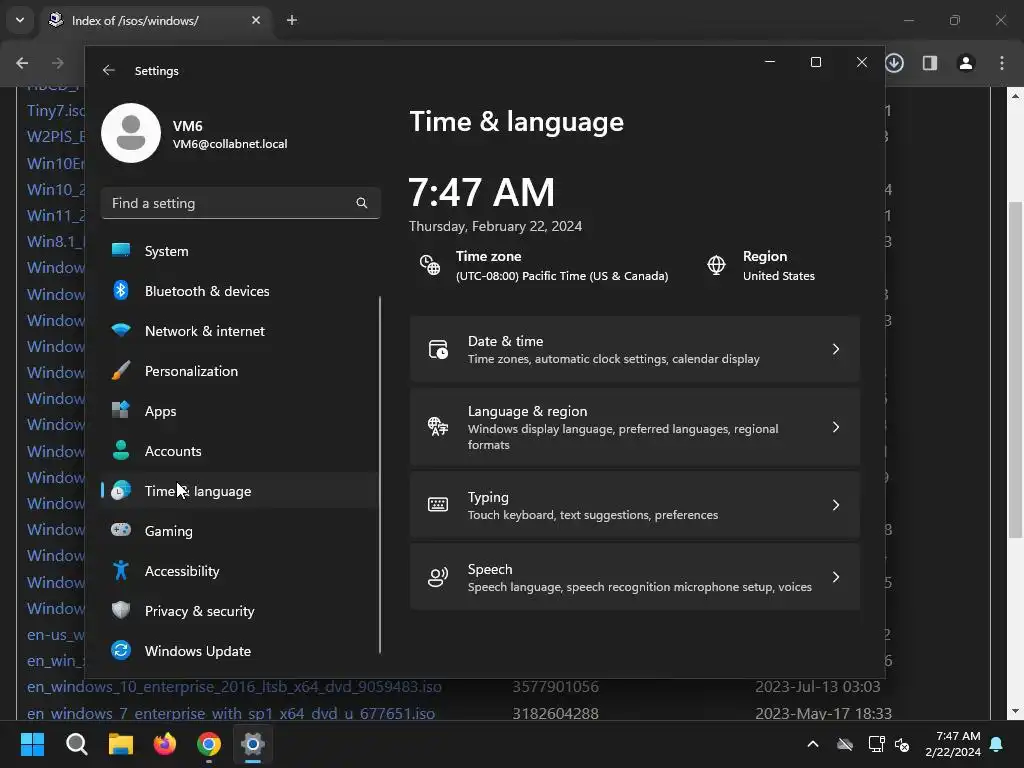Viewport: 1024px width, 768px height.
Task: Click the Bluetooth & devices icon
Action: coord(121,291)
